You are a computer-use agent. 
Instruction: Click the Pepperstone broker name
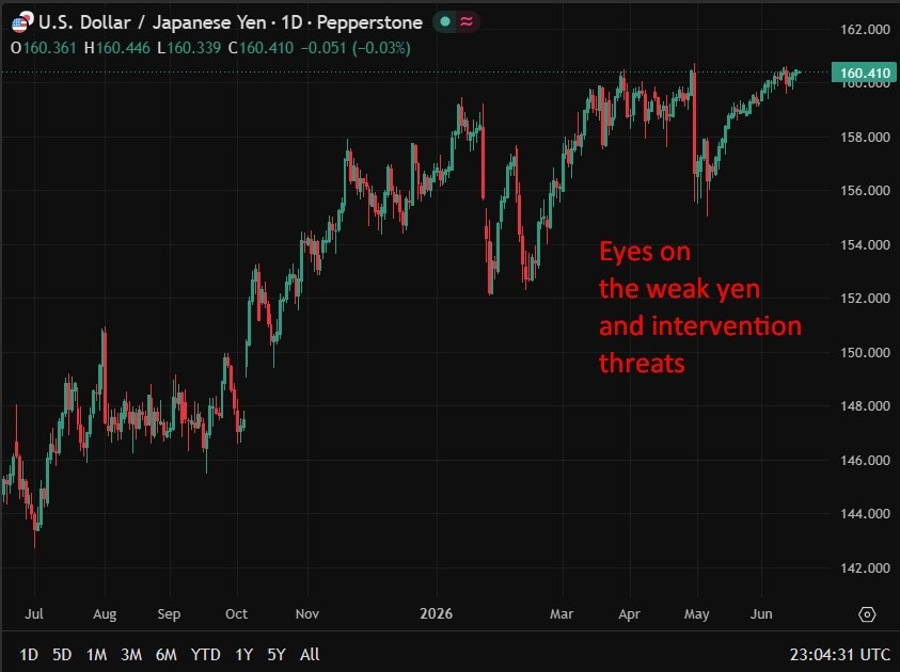[370, 23]
